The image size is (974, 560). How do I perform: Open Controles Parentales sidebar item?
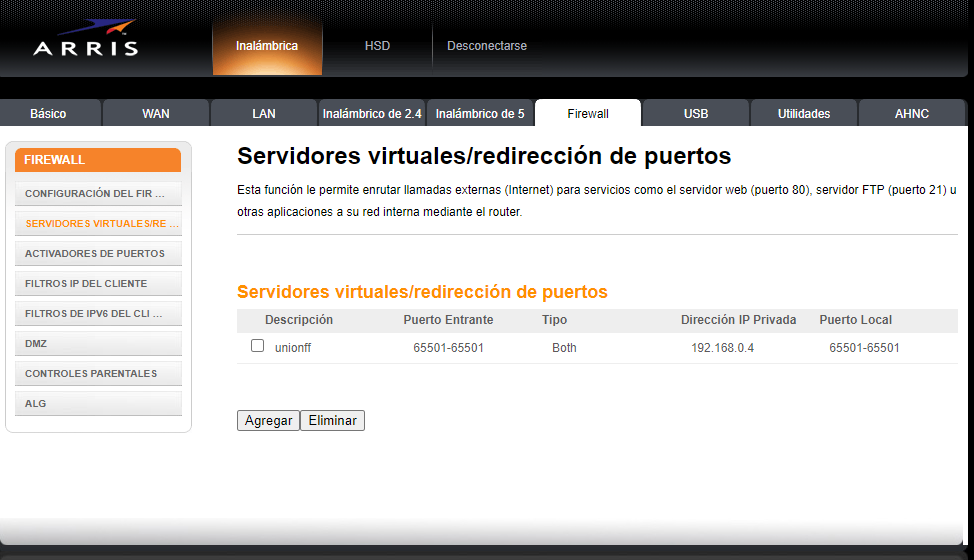coord(98,374)
